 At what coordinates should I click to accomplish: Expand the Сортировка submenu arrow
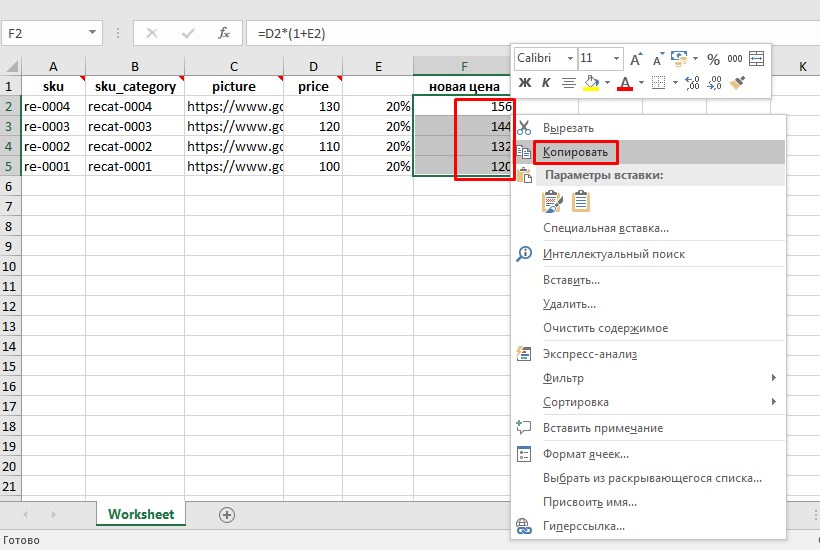point(774,402)
